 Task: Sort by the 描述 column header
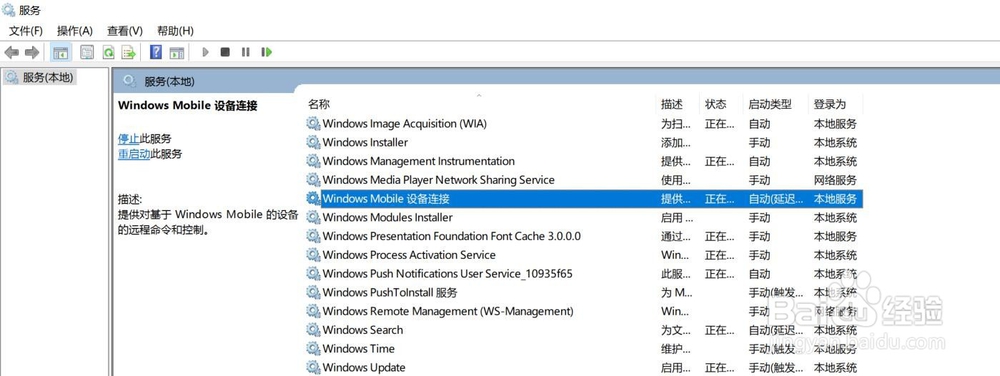pyautogui.click(x=672, y=104)
